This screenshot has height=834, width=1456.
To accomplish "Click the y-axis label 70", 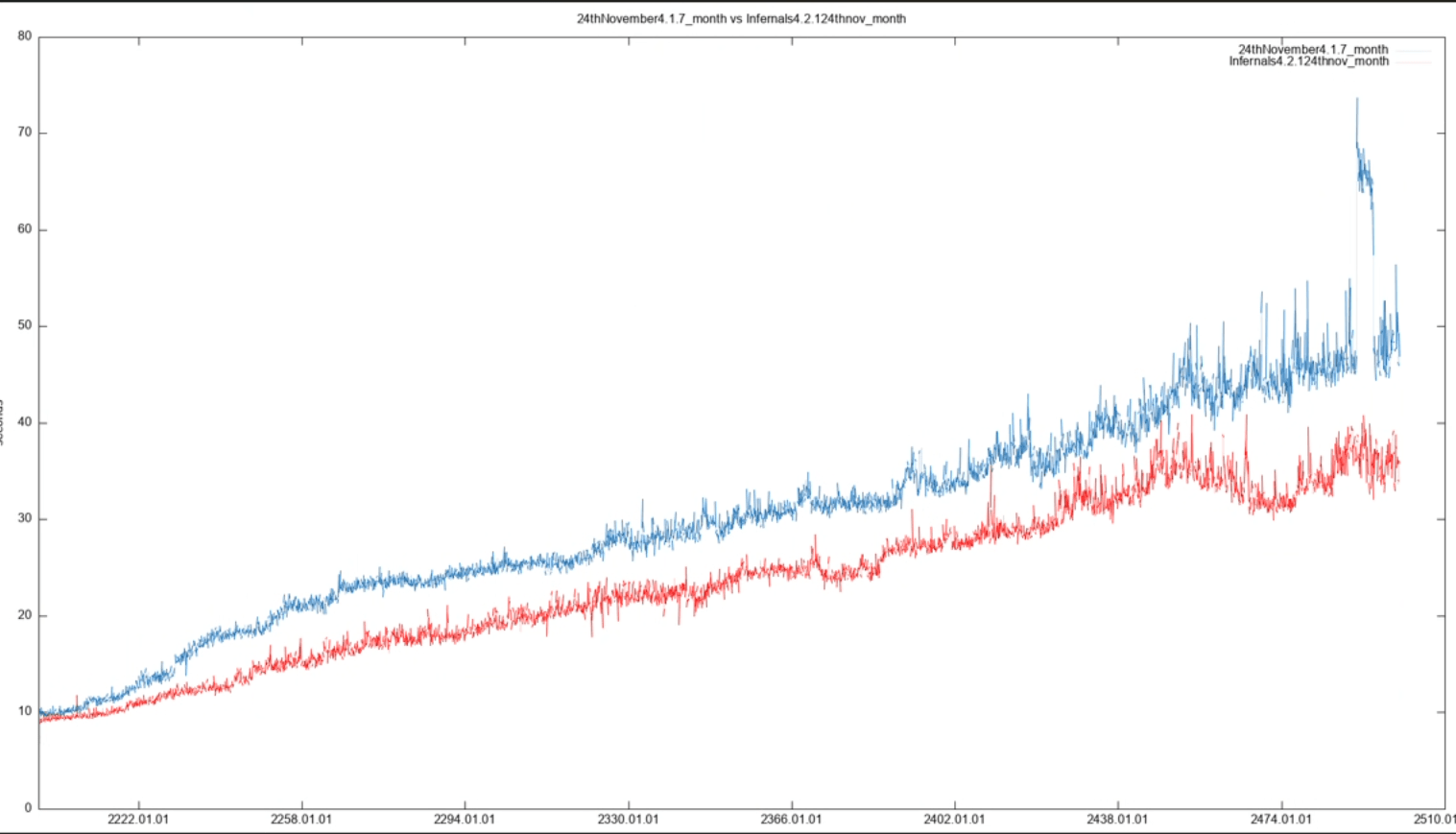I will click(x=25, y=132).
